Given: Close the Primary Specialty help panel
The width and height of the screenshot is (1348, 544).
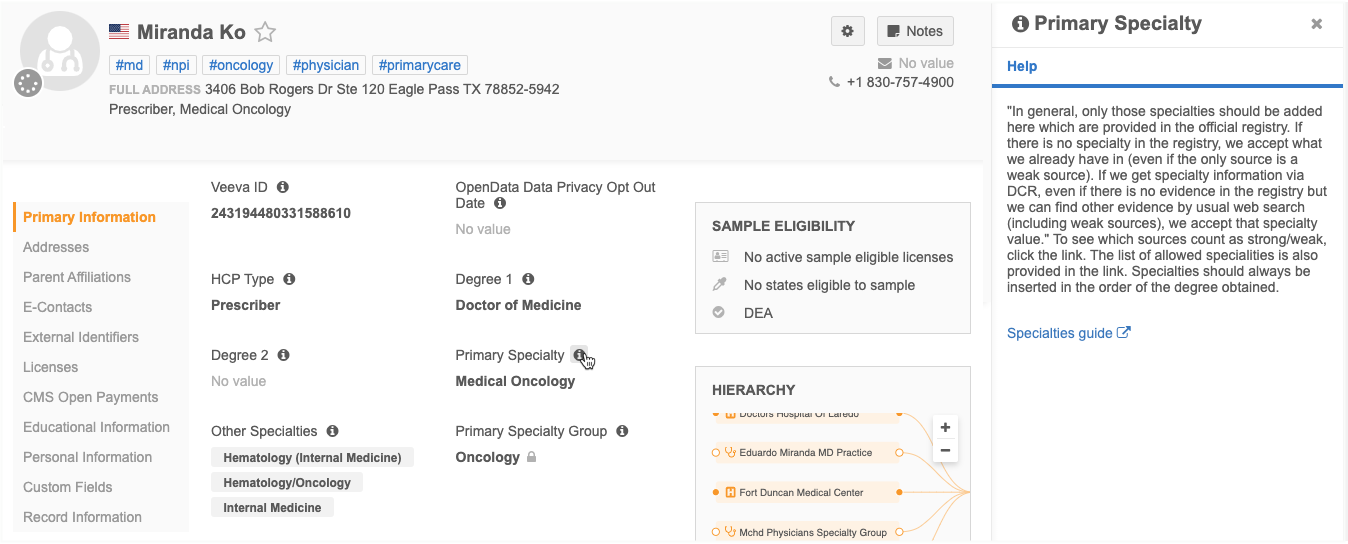Looking at the screenshot, I should click(1317, 24).
